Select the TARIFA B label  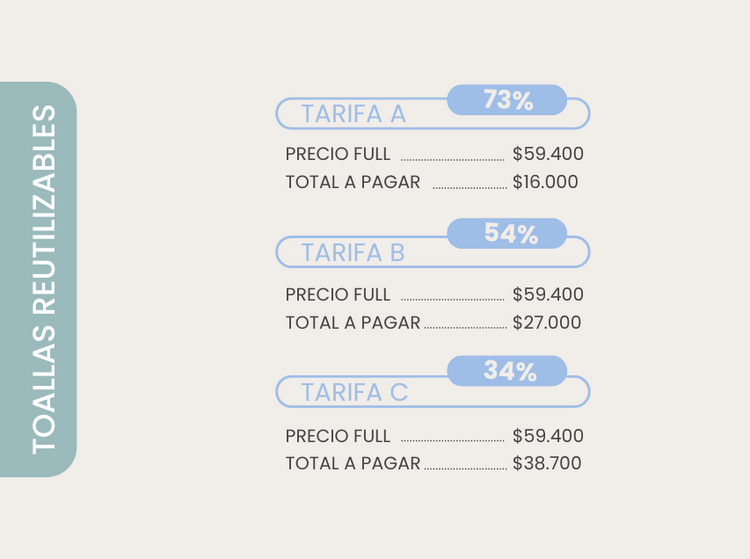(x=353, y=253)
